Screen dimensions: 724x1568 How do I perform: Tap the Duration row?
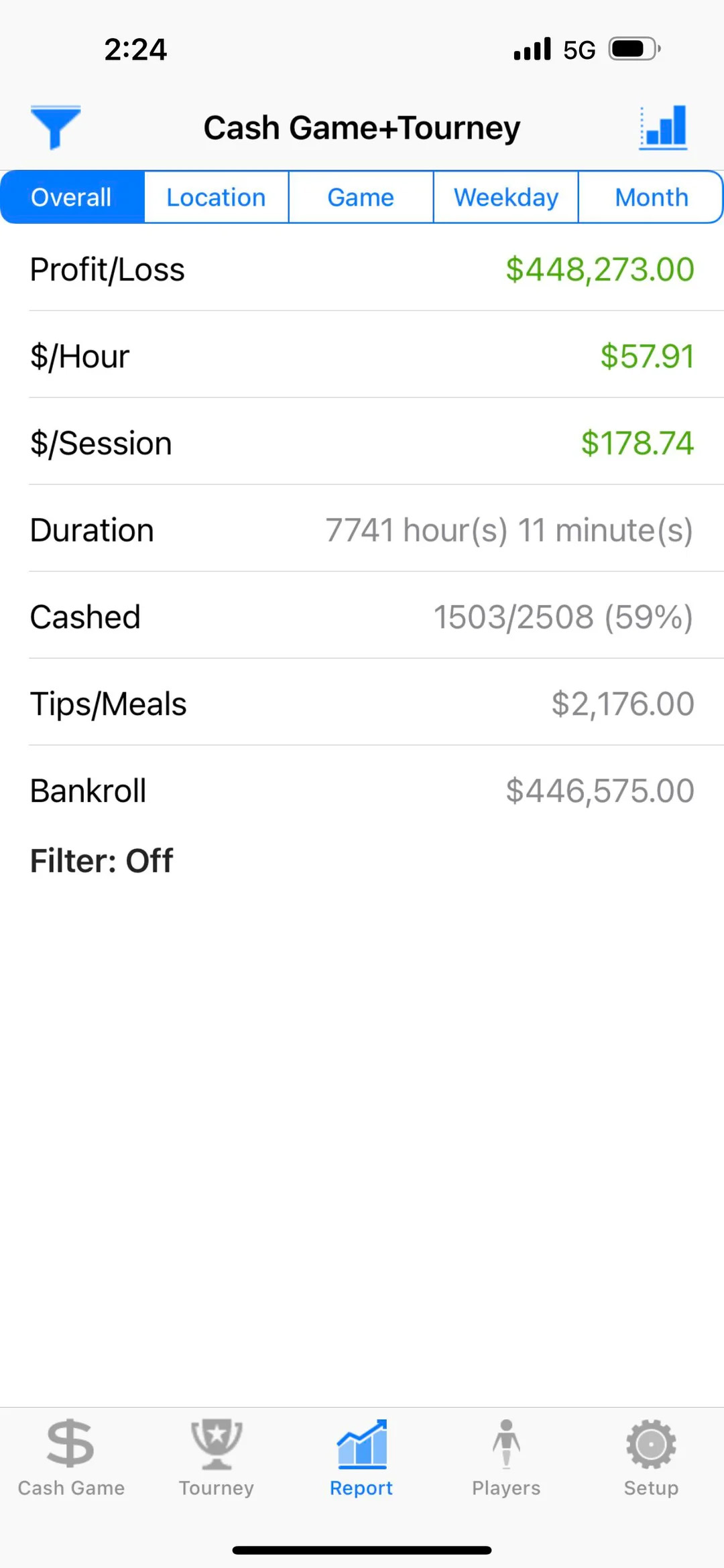[362, 530]
